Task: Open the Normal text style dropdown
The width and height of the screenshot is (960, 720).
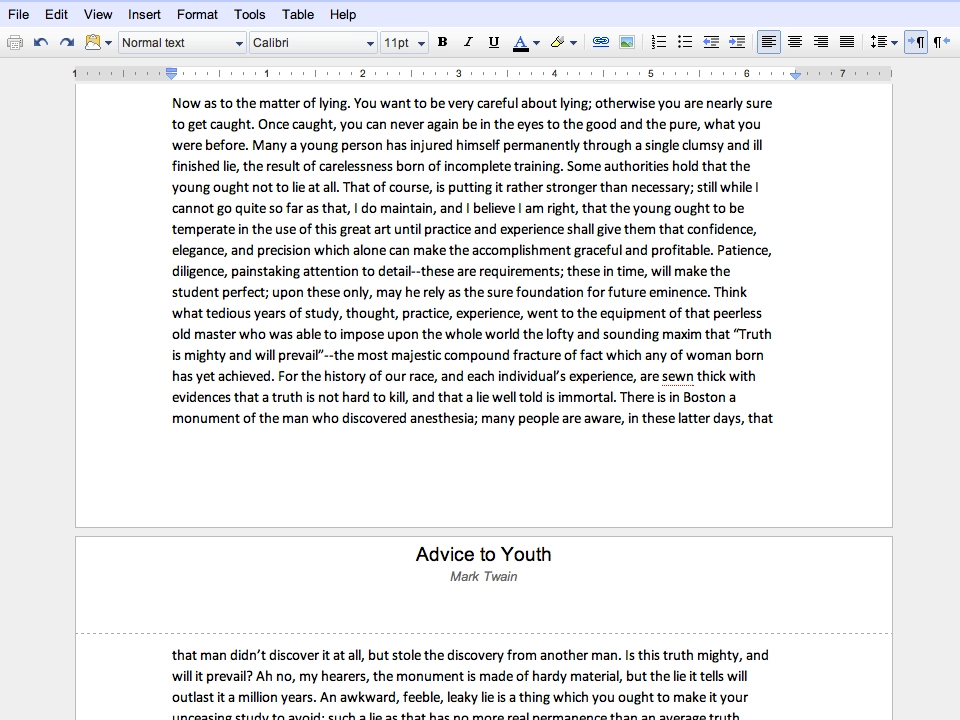Action: [182, 43]
